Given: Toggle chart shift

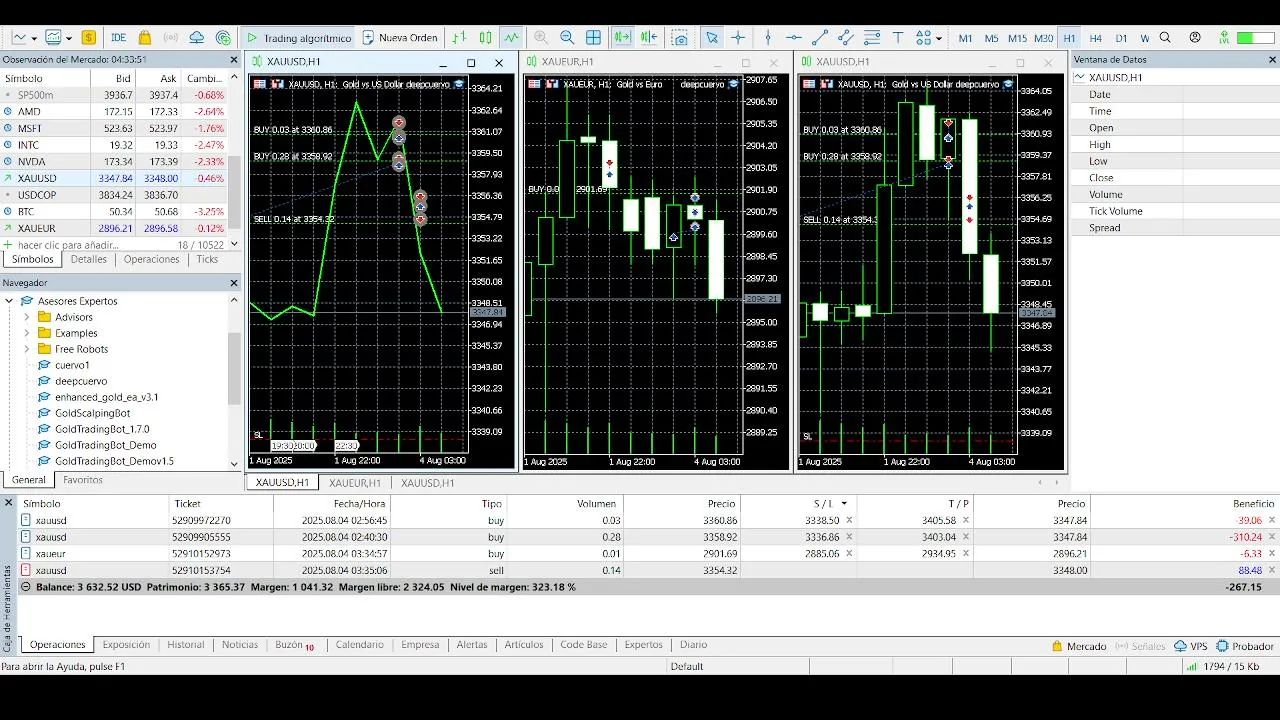Looking at the screenshot, I should (648, 38).
